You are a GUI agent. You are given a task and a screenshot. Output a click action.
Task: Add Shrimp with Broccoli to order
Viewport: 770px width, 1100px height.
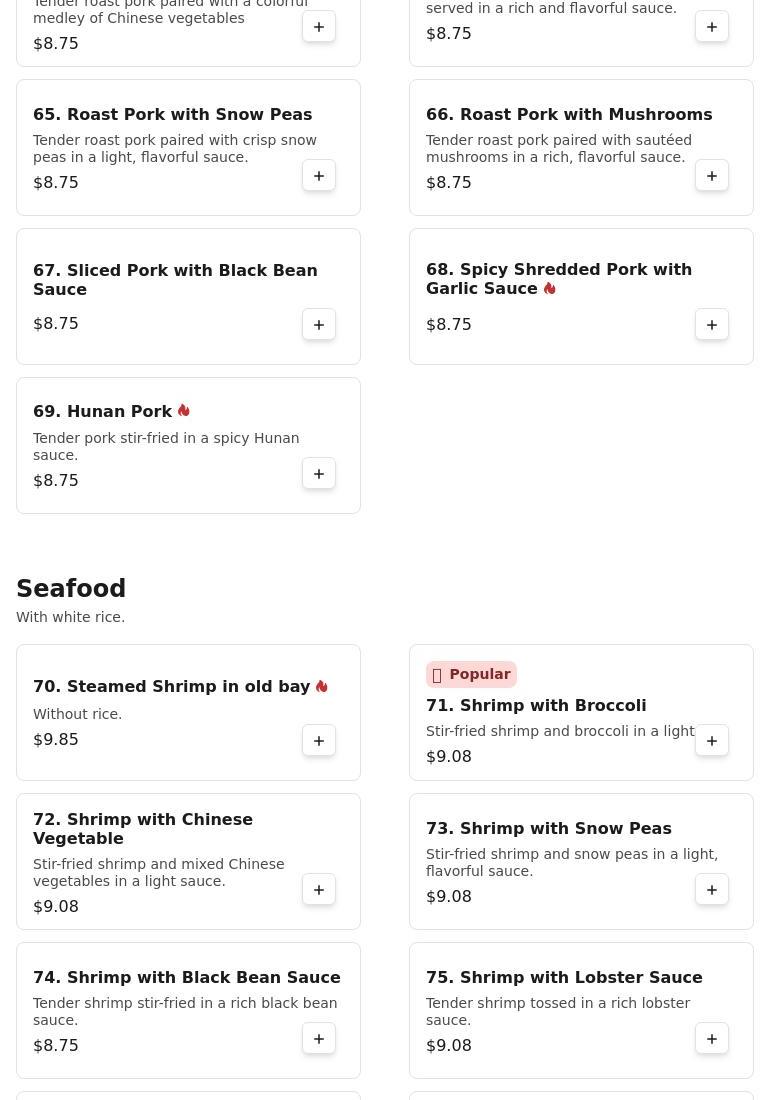711,741
